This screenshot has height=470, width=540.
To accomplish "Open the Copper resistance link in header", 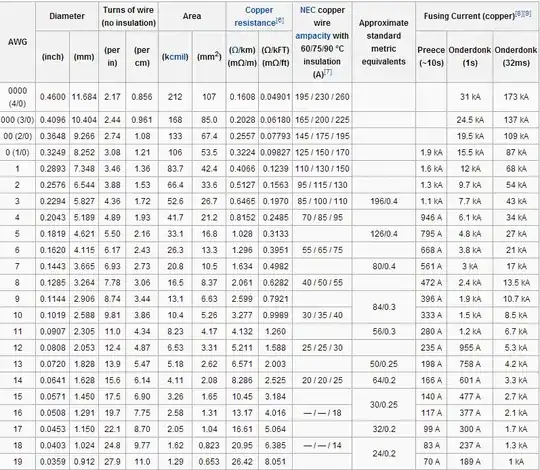I will 255,17.
